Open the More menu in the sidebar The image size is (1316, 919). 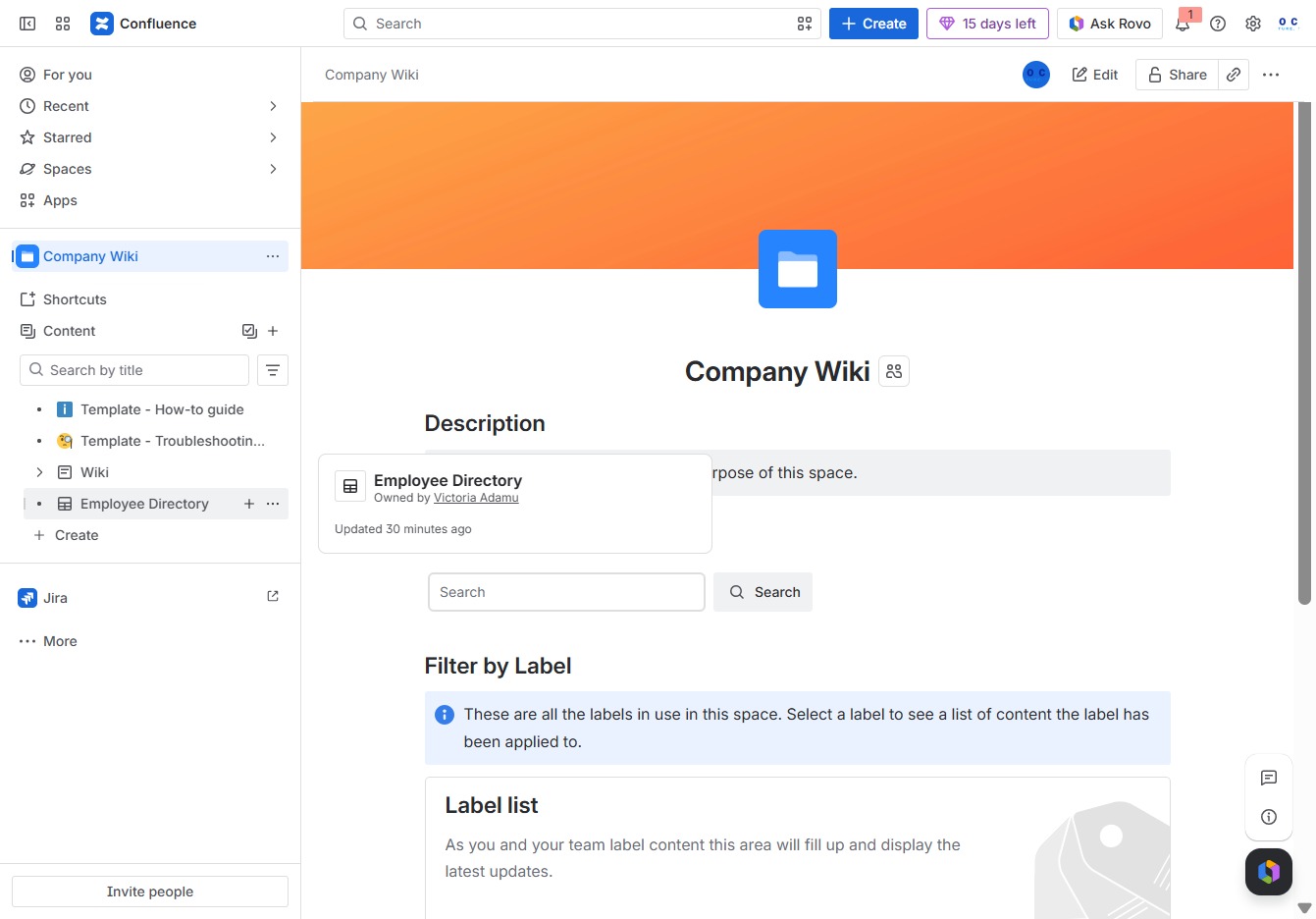pos(150,641)
